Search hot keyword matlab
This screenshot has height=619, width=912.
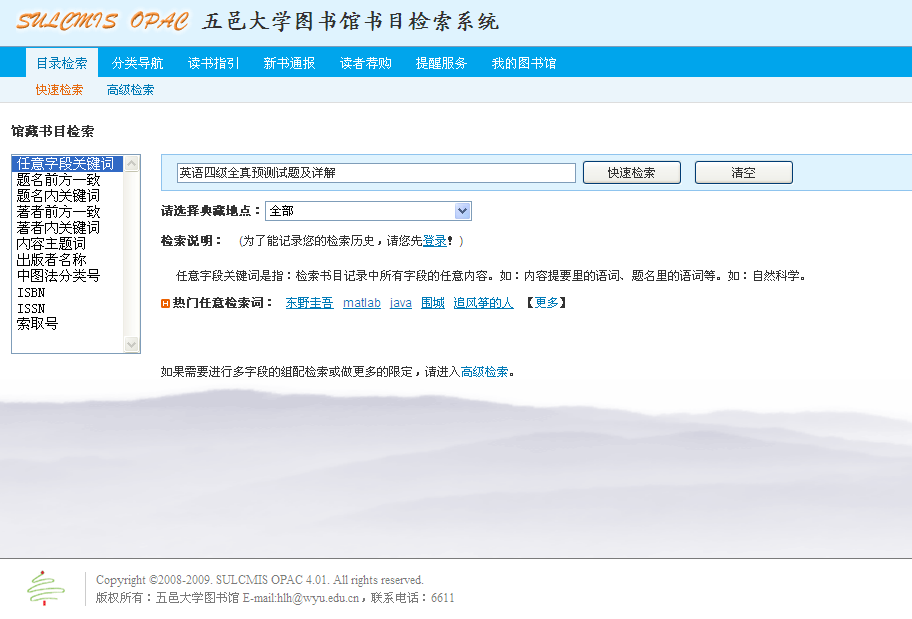tap(362, 303)
